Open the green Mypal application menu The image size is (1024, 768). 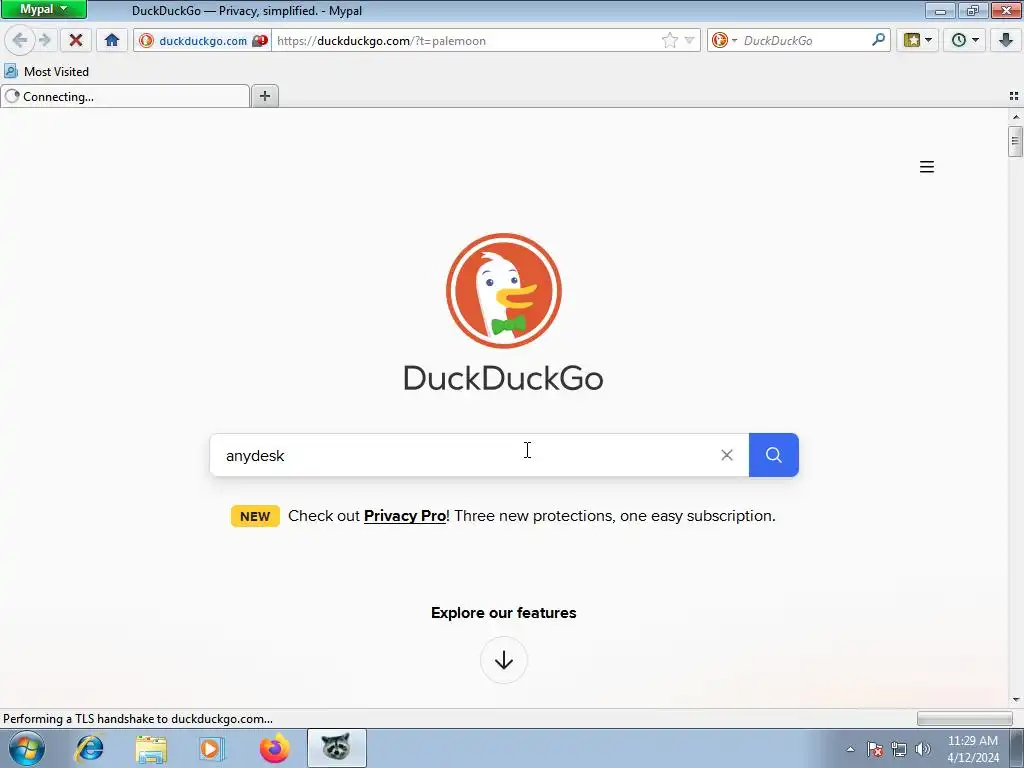coord(43,9)
